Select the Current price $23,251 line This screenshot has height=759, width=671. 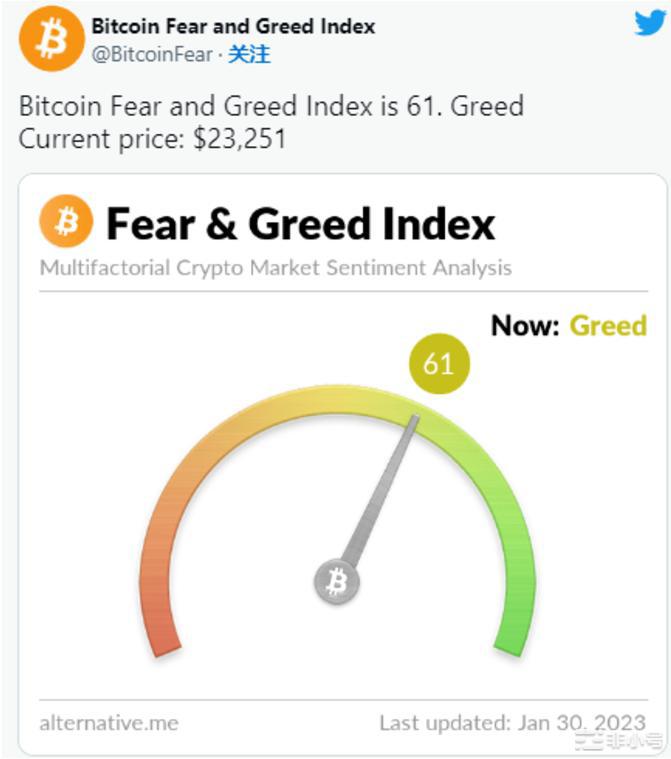click(x=152, y=138)
